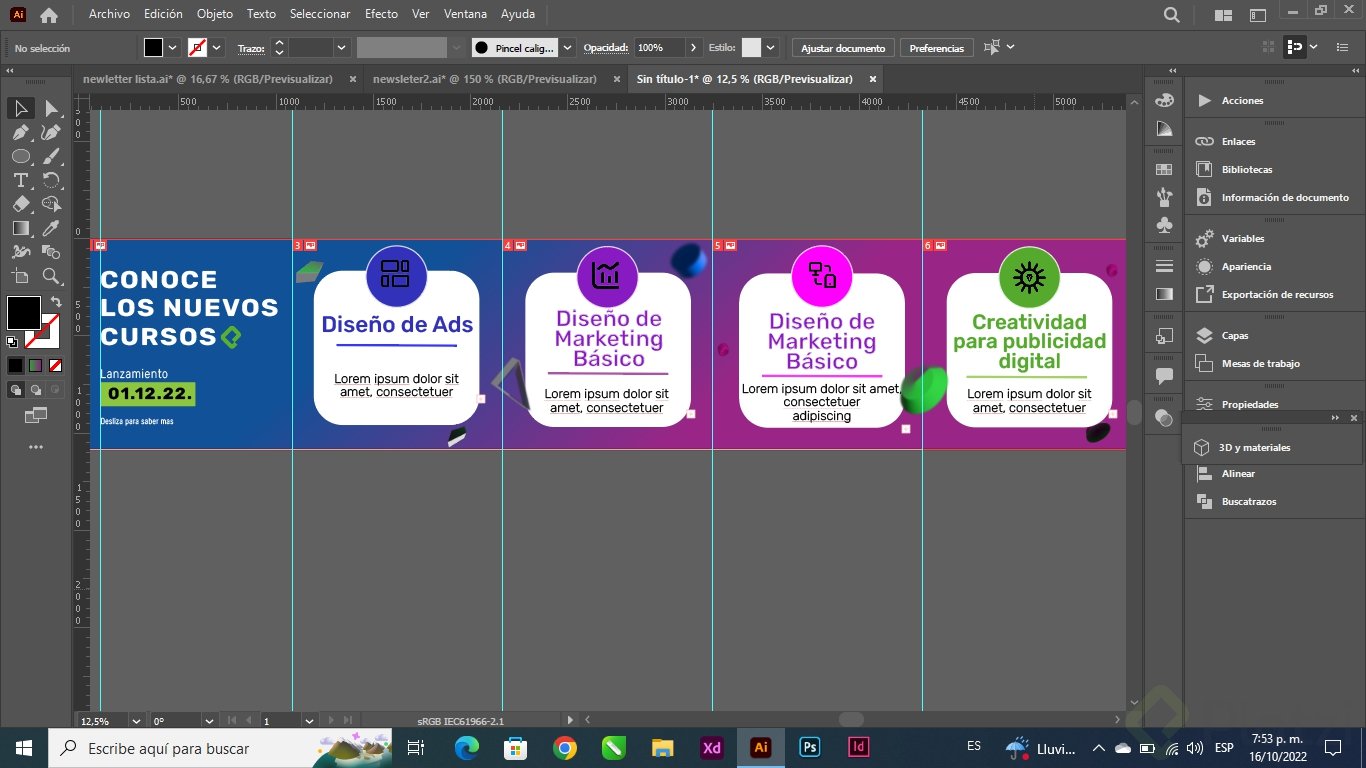Image resolution: width=1366 pixels, height=768 pixels.
Task: Switch to newsleter2.ai document tab
Action: 484,79
